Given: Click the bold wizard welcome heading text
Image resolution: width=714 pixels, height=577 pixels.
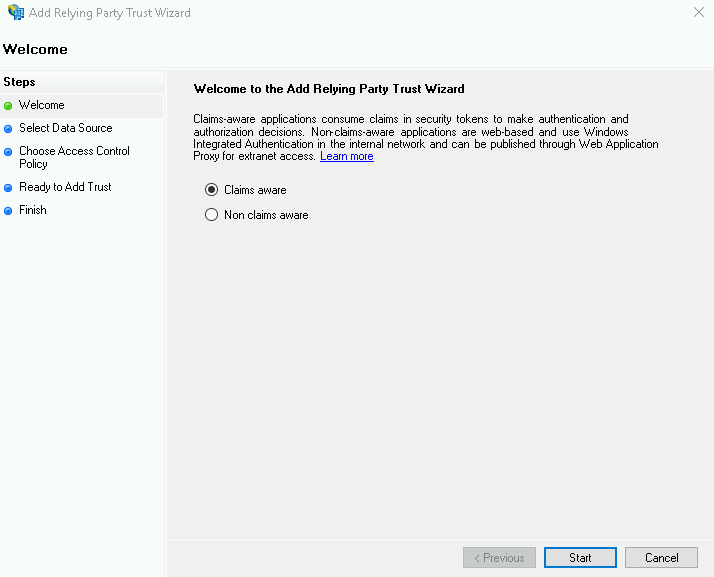Looking at the screenshot, I should [328, 89].
